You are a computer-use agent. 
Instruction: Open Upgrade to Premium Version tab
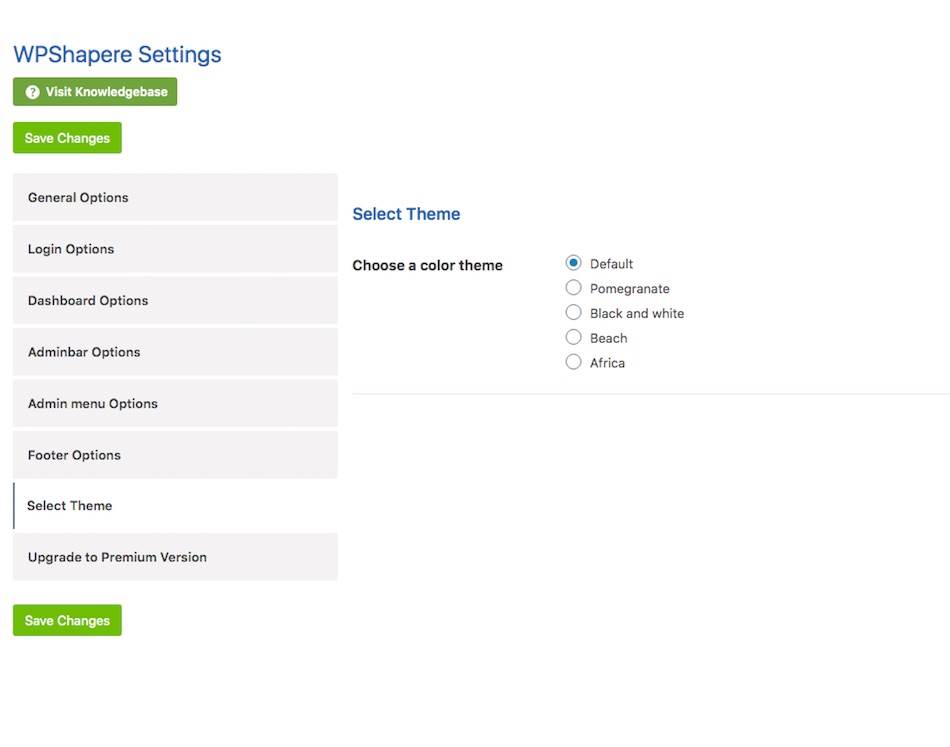(x=175, y=557)
